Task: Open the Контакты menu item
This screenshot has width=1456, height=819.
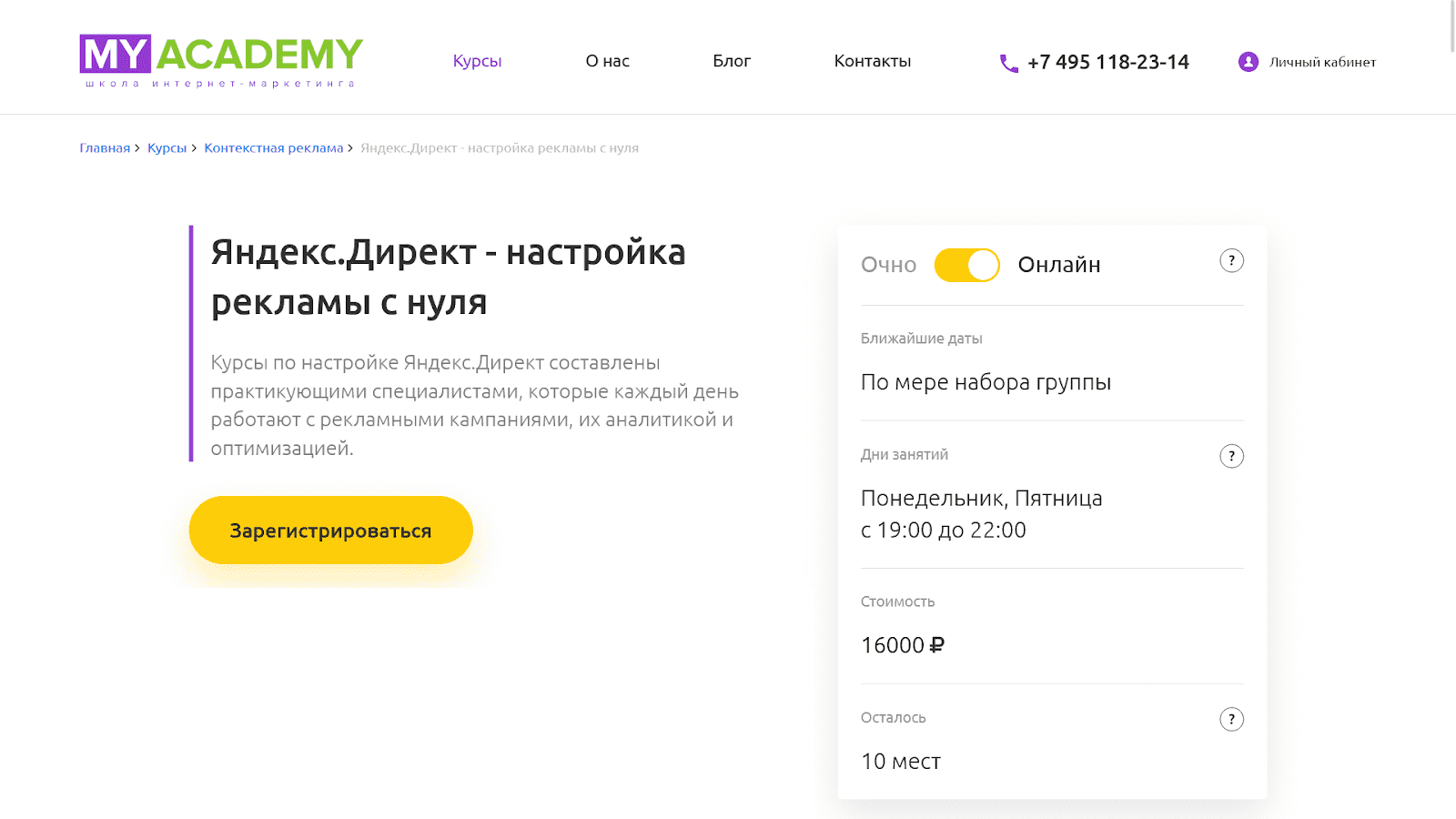Action: pos(873,61)
